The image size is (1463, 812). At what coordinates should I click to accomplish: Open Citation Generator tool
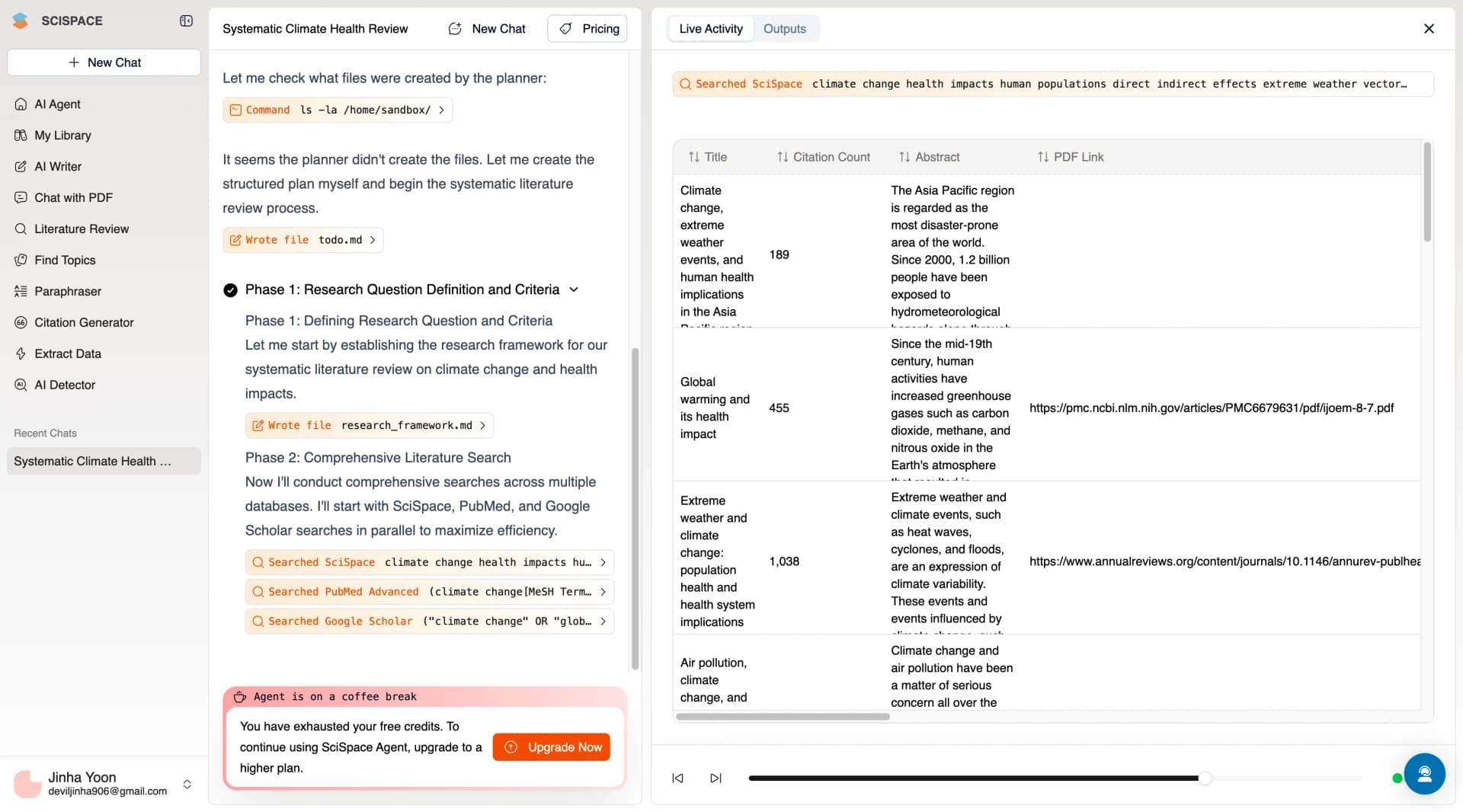[x=104, y=322]
